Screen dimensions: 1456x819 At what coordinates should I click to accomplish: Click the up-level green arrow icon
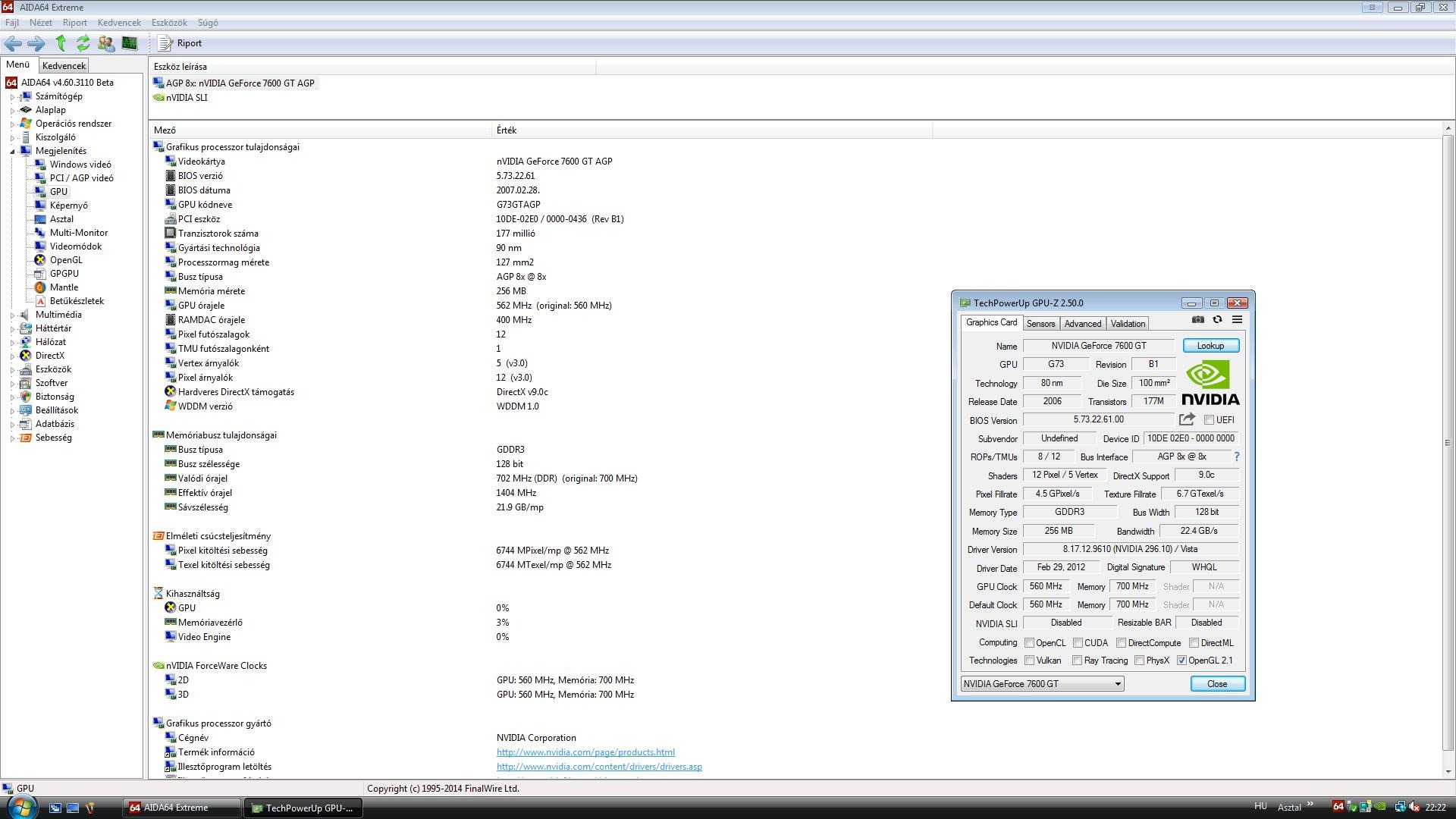(x=61, y=43)
